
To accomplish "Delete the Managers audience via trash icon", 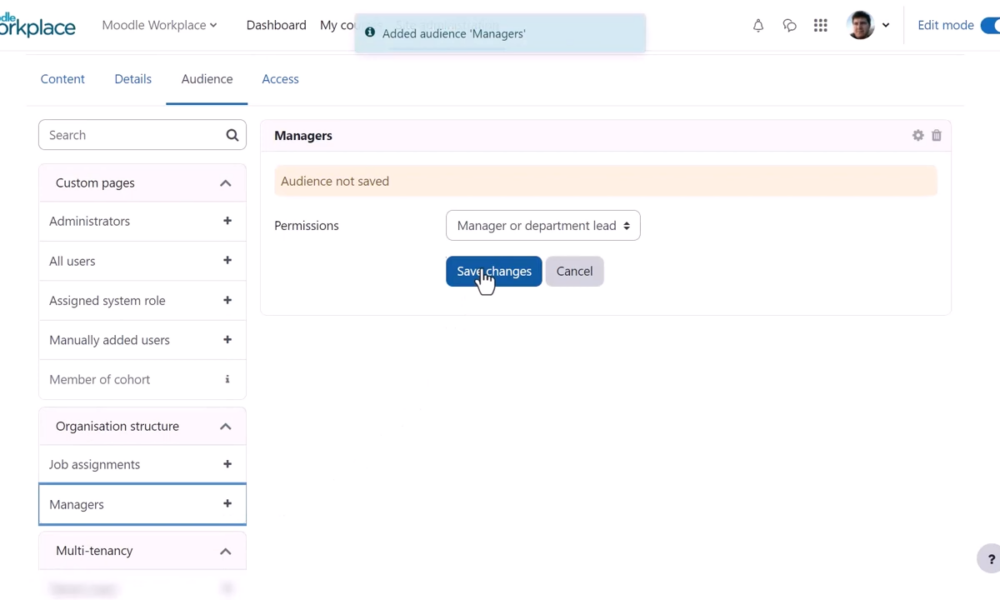I will 936,135.
